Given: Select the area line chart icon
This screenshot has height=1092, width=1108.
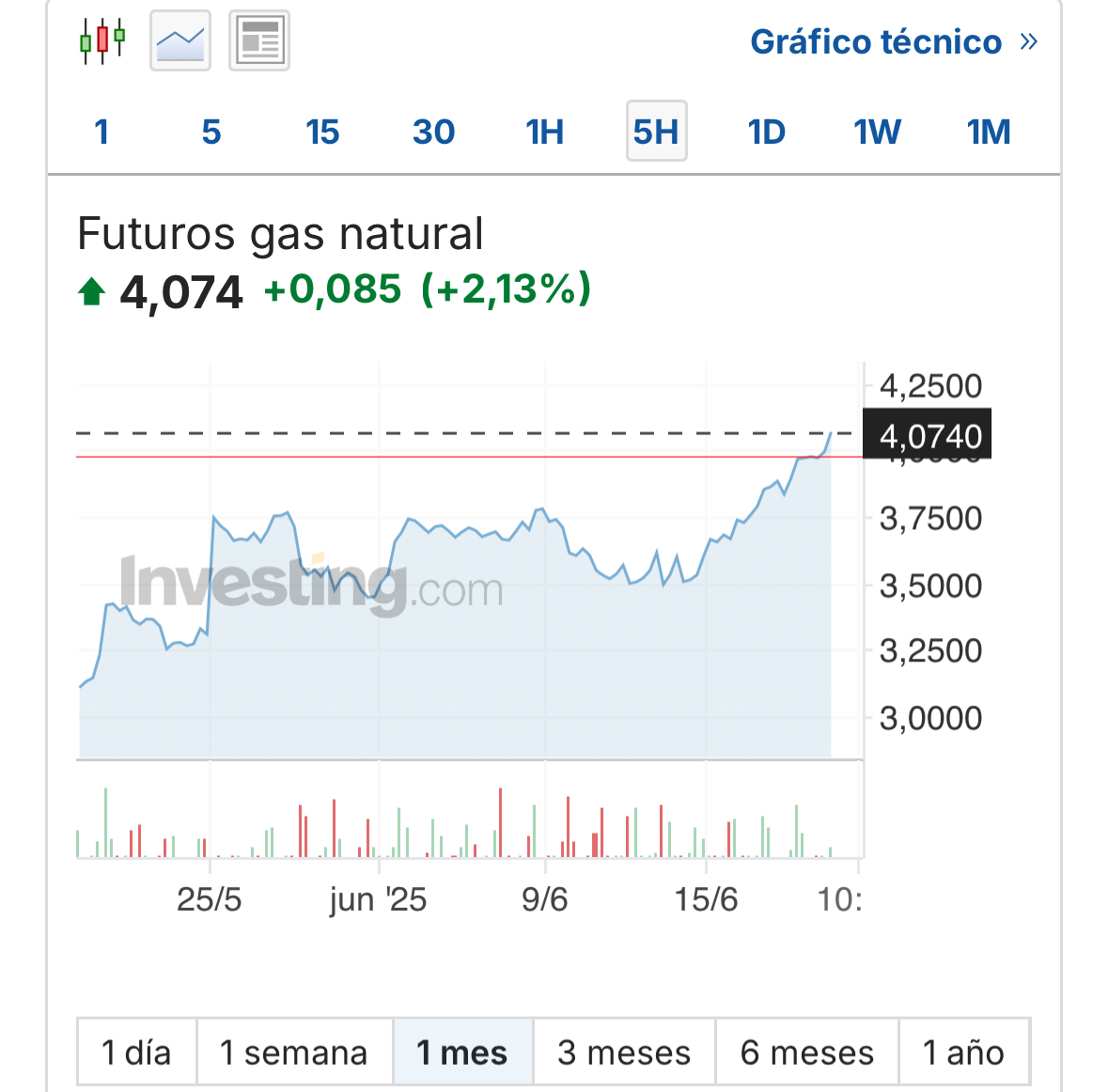Looking at the screenshot, I should [180, 40].
